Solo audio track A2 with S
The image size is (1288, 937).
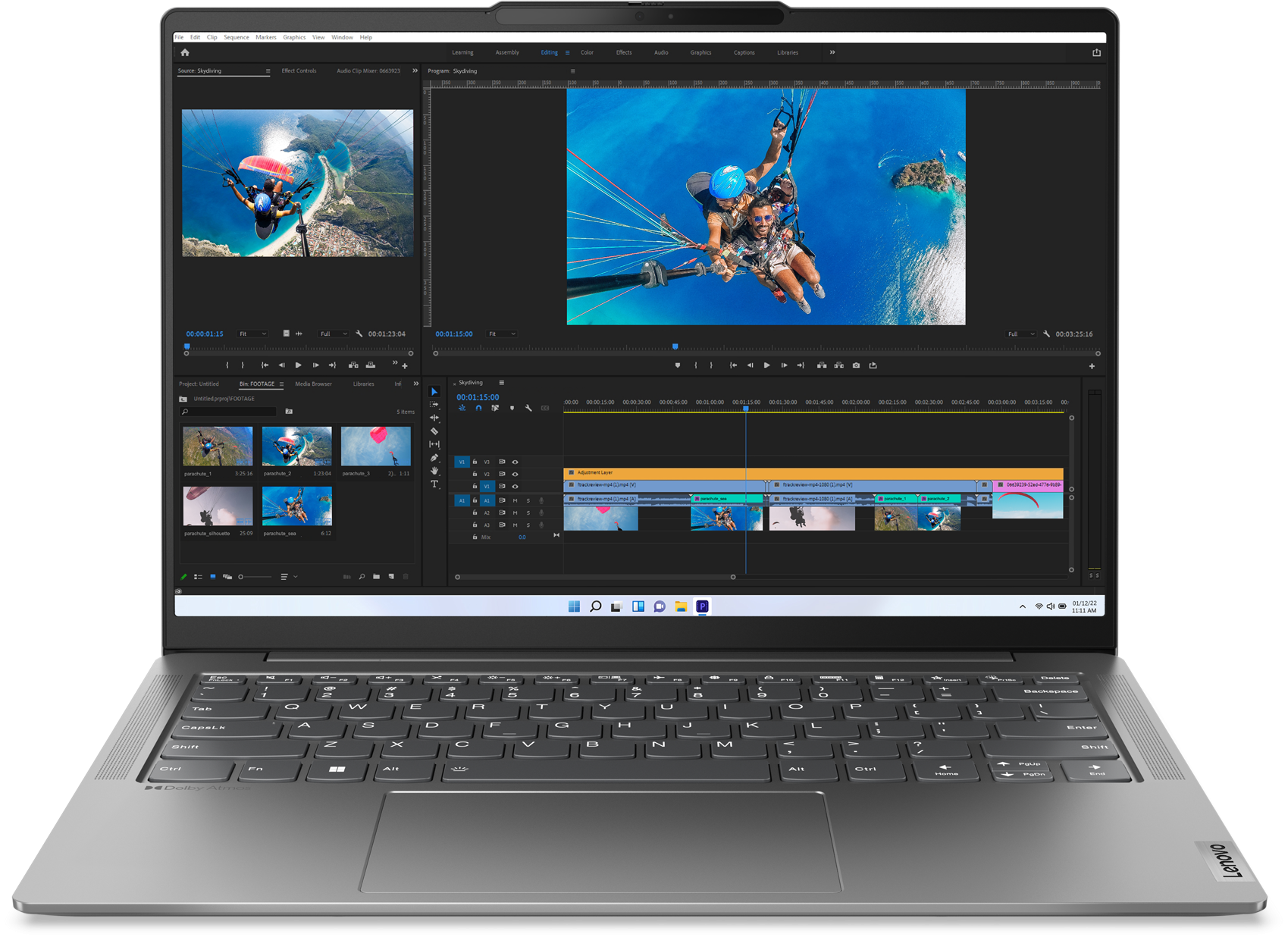point(528,512)
